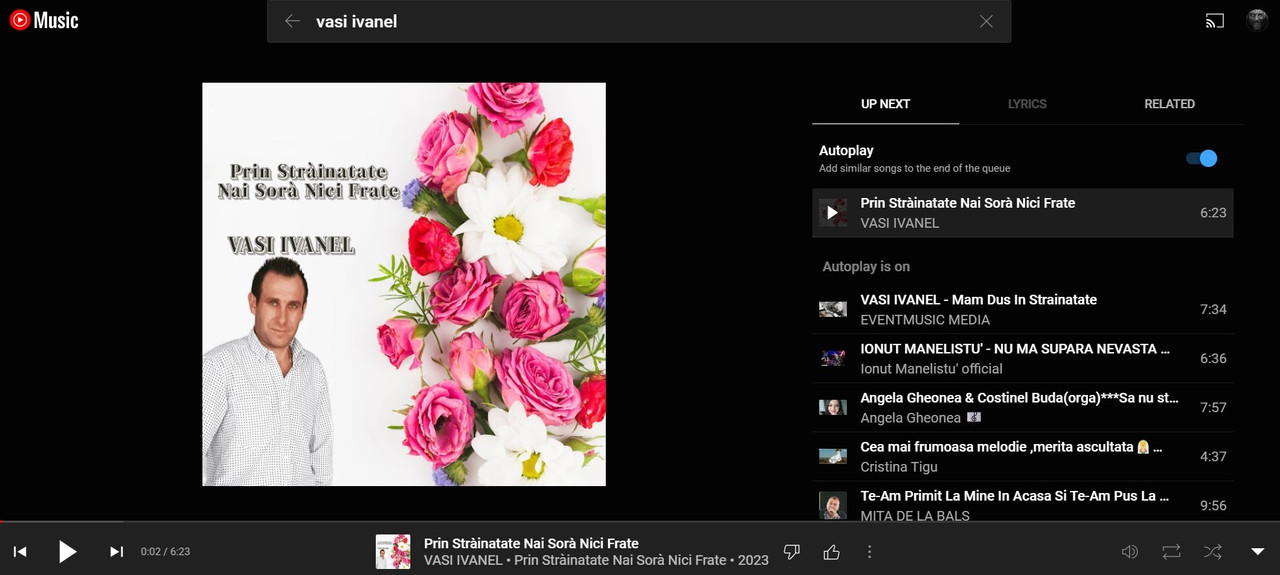Click the elapsed time 0:02 / 6:23
The width and height of the screenshot is (1280, 575).
[165, 551]
